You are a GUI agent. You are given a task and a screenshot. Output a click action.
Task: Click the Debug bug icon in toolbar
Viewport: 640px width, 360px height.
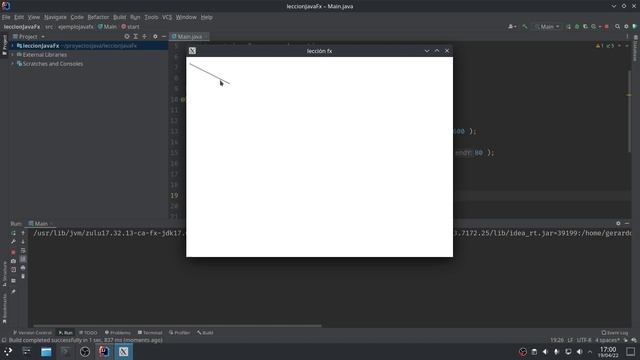click(x=577, y=27)
